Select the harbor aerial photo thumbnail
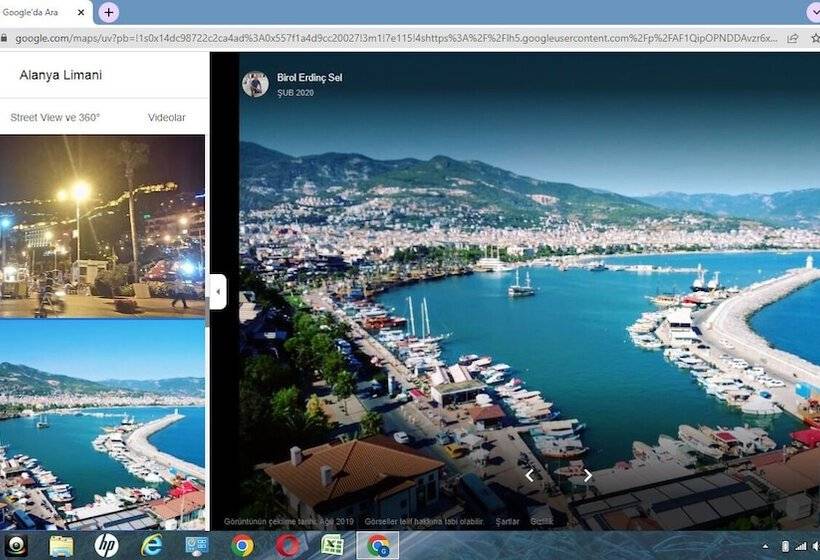Viewport: 820px width, 560px height. (102, 424)
